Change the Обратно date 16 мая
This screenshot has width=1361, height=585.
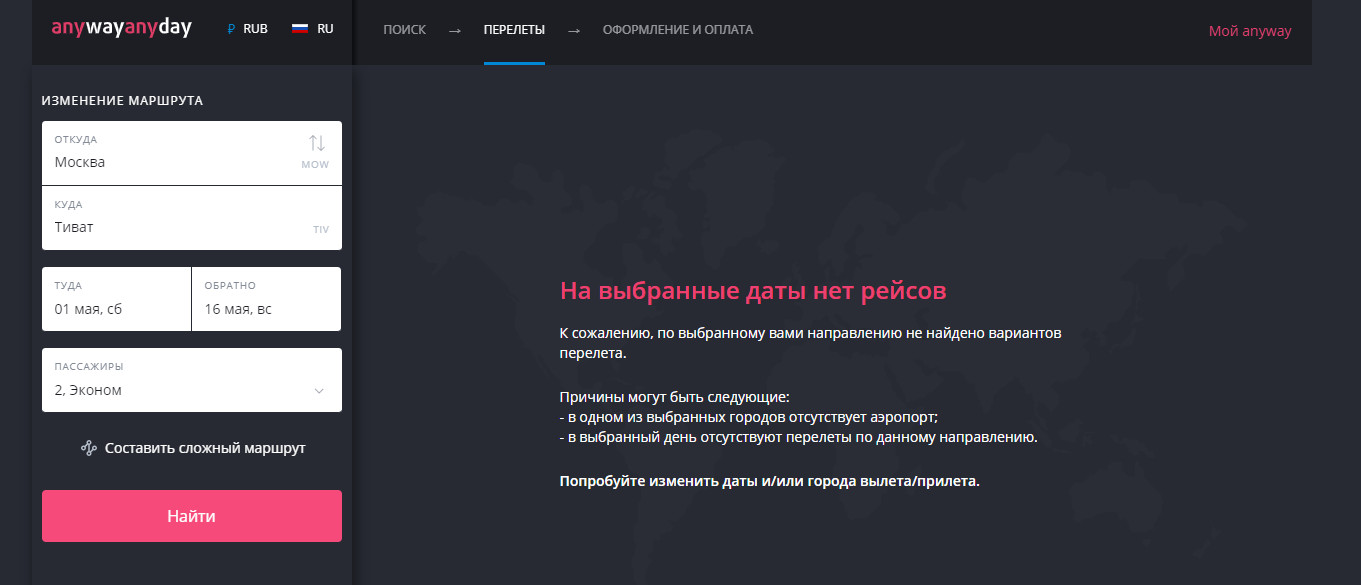tap(266, 299)
